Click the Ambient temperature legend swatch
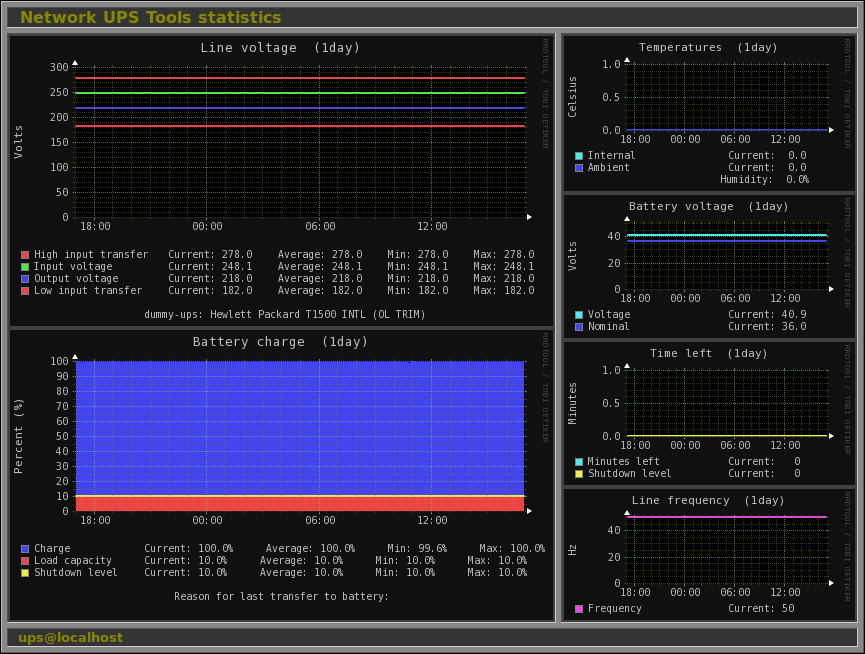 (x=579, y=168)
